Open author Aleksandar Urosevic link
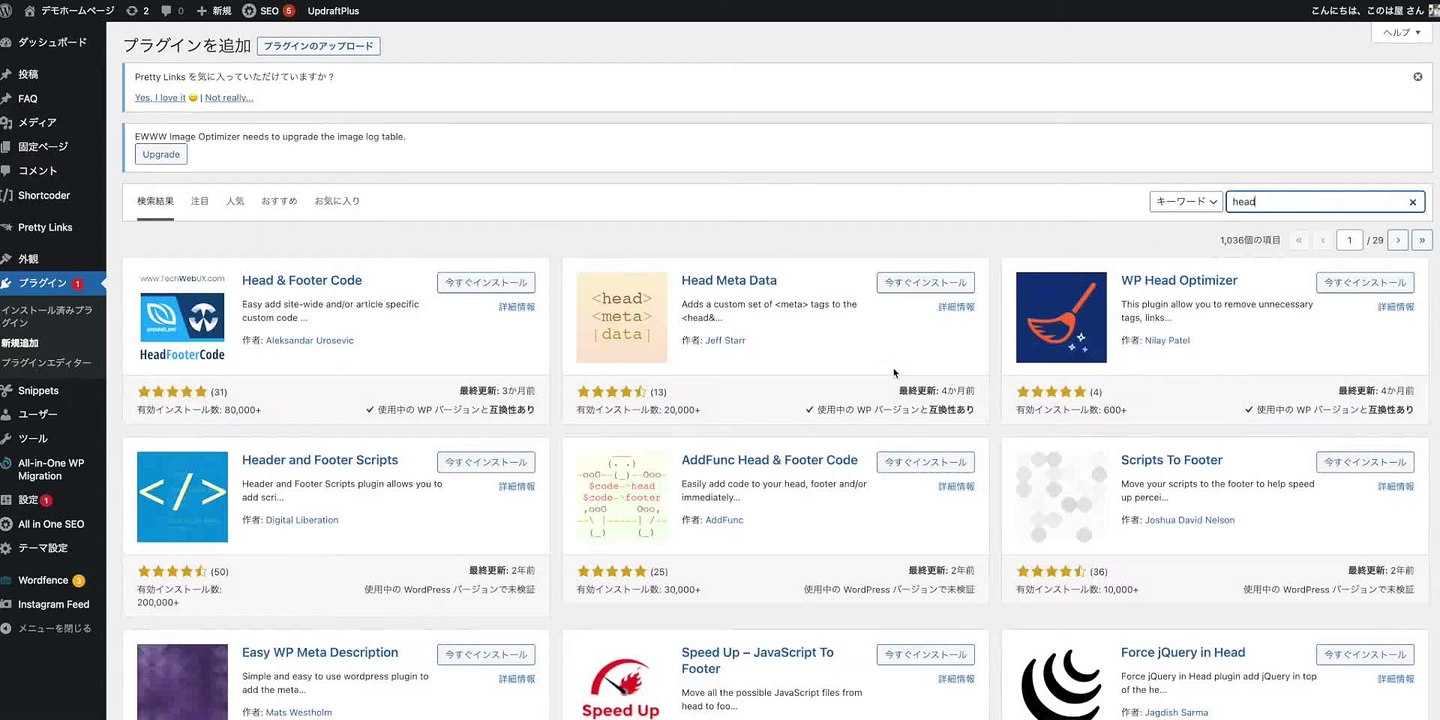This screenshot has width=1440, height=720. 310,341
